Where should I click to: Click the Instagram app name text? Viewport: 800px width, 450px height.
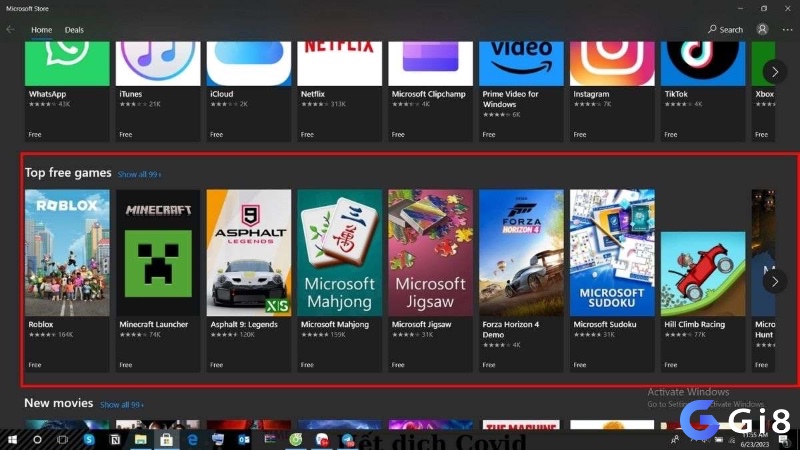[591, 94]
